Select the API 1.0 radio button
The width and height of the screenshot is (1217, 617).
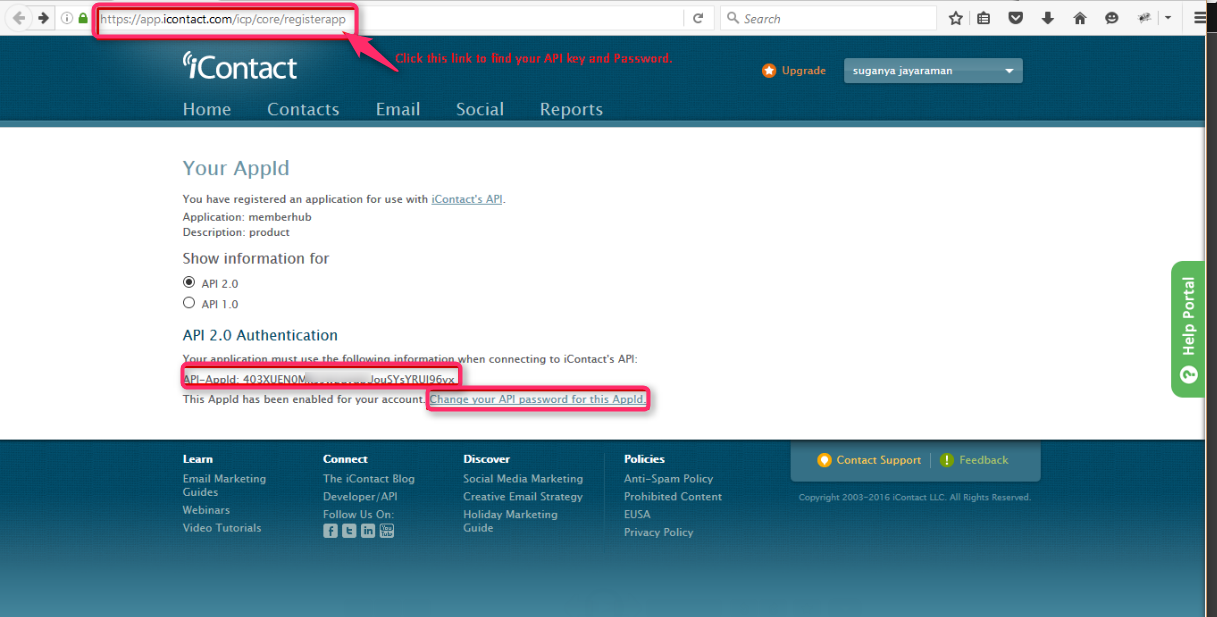[x=189, y=303]
